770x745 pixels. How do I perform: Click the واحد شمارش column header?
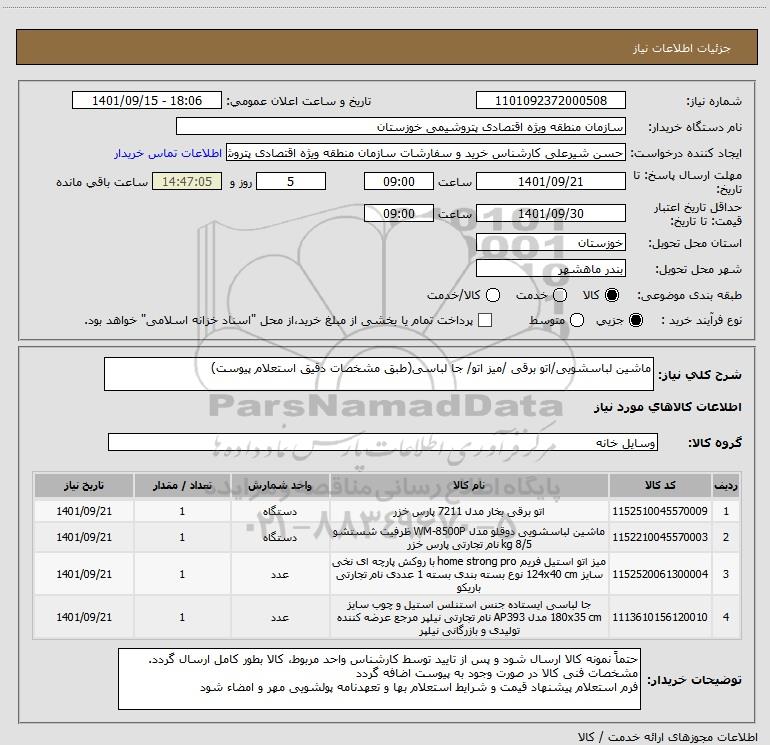pyautogui.click(x=280, y=486)
